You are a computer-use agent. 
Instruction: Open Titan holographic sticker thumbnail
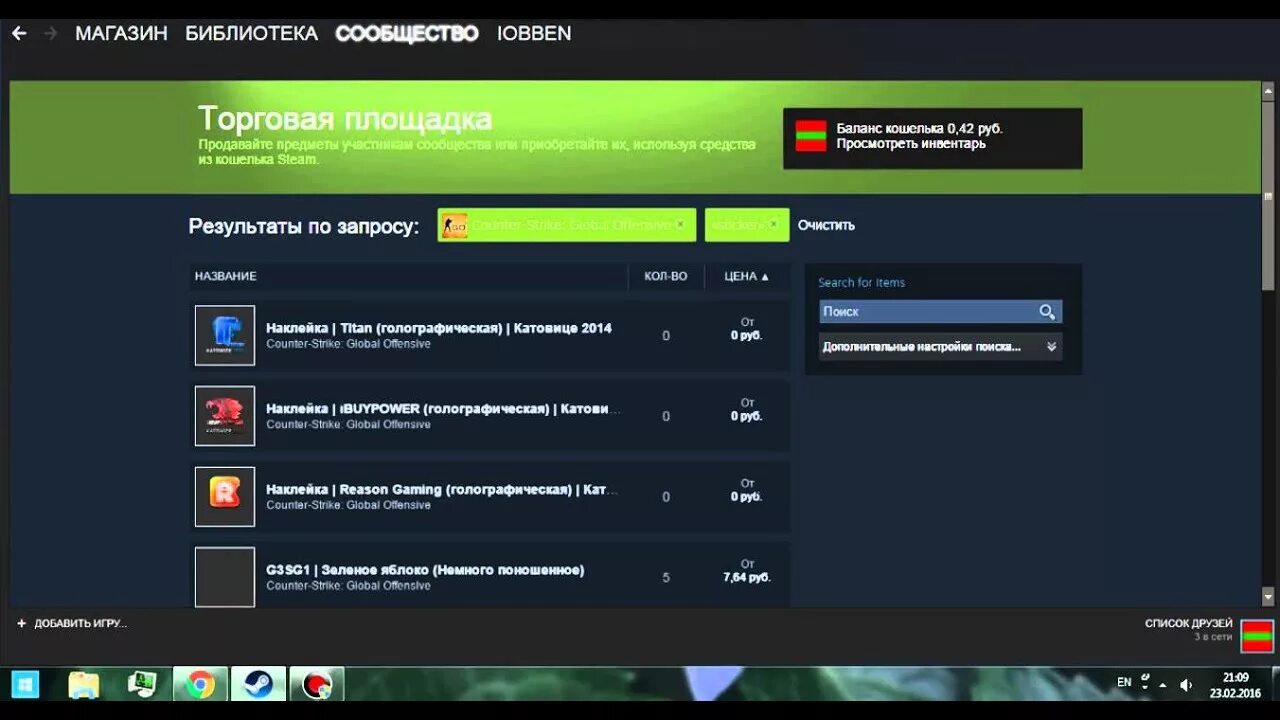225,335
